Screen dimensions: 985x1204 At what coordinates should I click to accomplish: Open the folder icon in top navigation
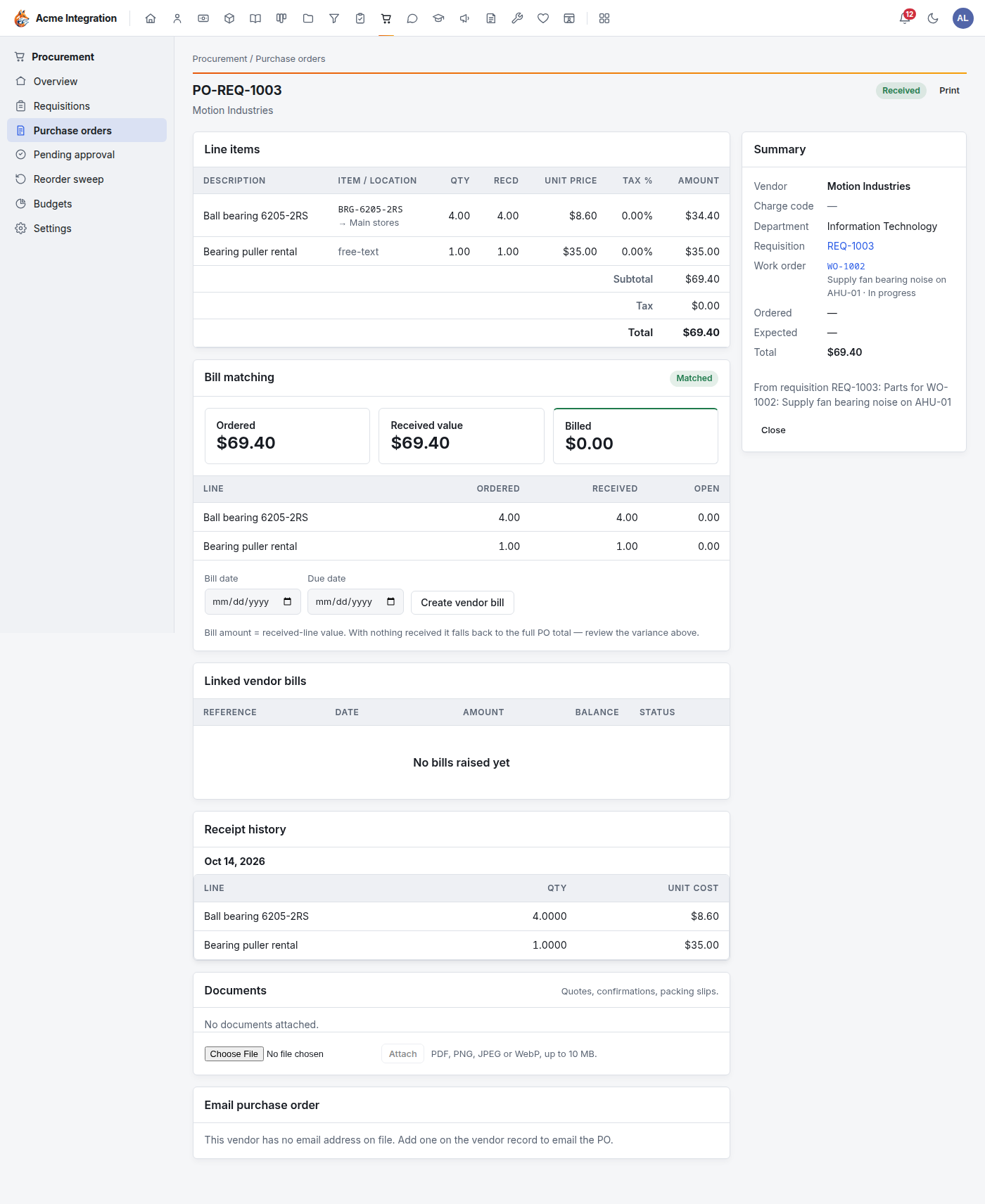308,18
